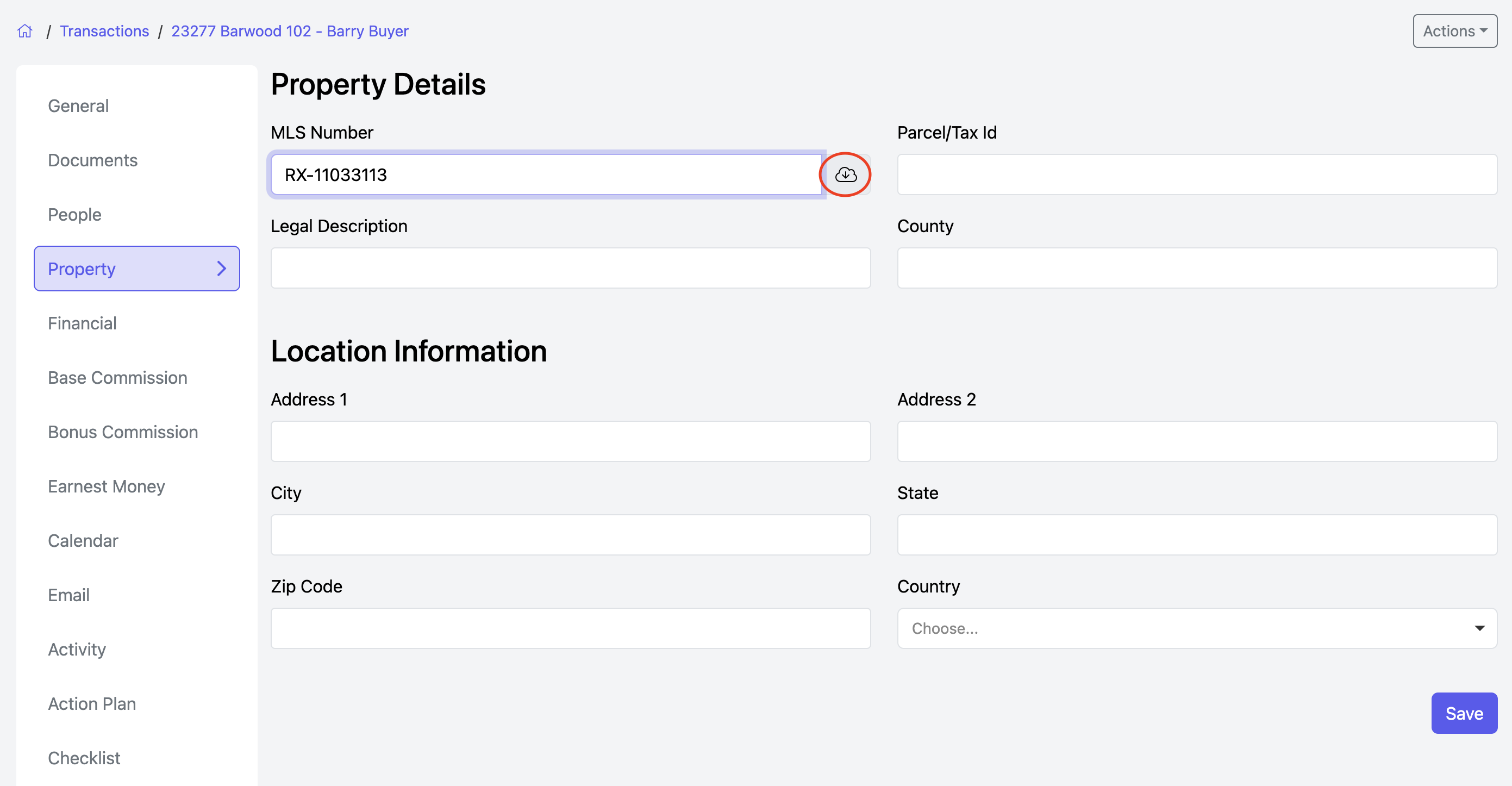The height and width of the screenshot is (786, 1512).
Task: Focus the MLS Number input field
Action: [546, 175]
